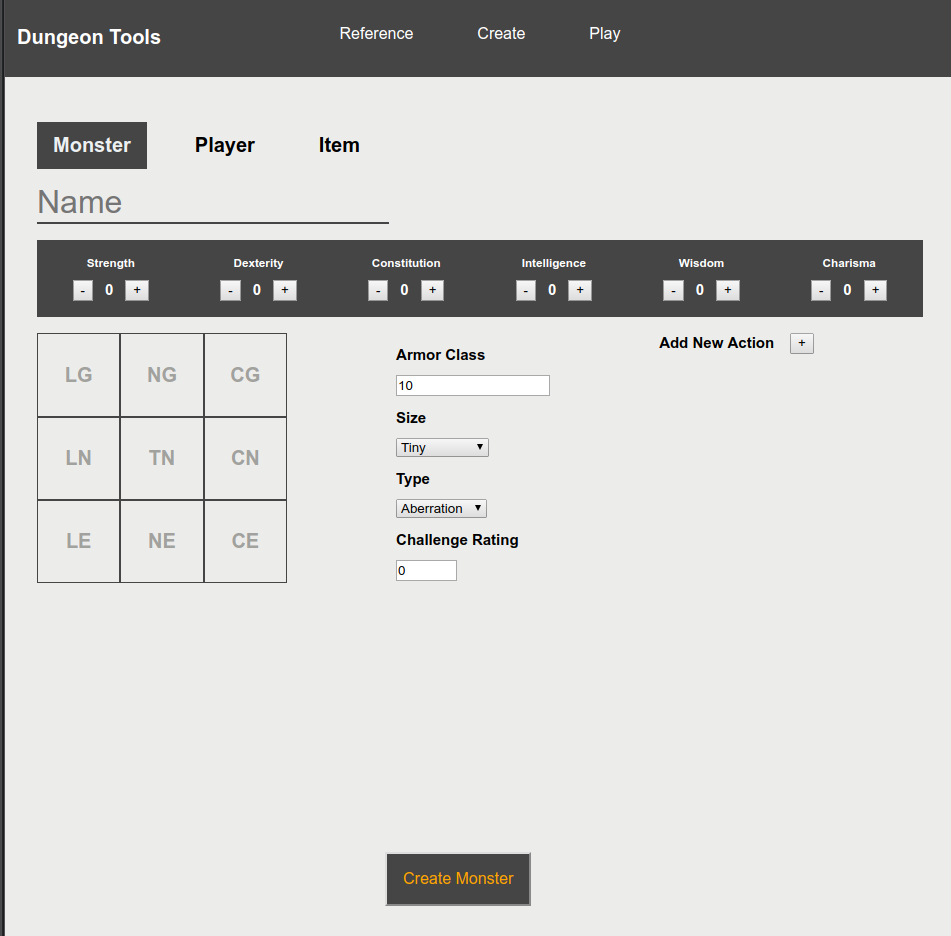Viewport: 951px width, 936px height.
Task: Open the Size dropdown showing Tiny
Action: pos(442,448)
